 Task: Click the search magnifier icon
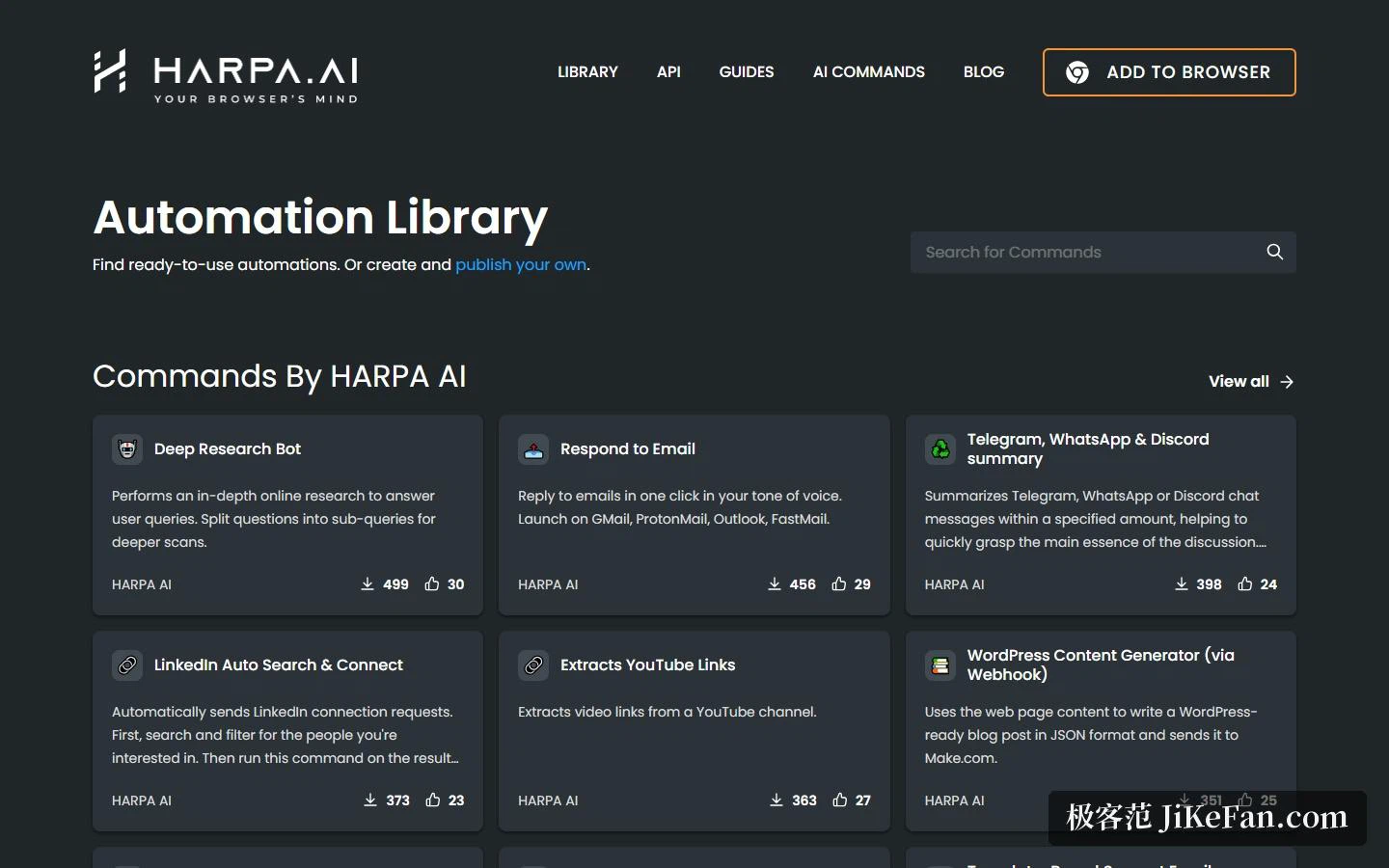coord(1274,252)
